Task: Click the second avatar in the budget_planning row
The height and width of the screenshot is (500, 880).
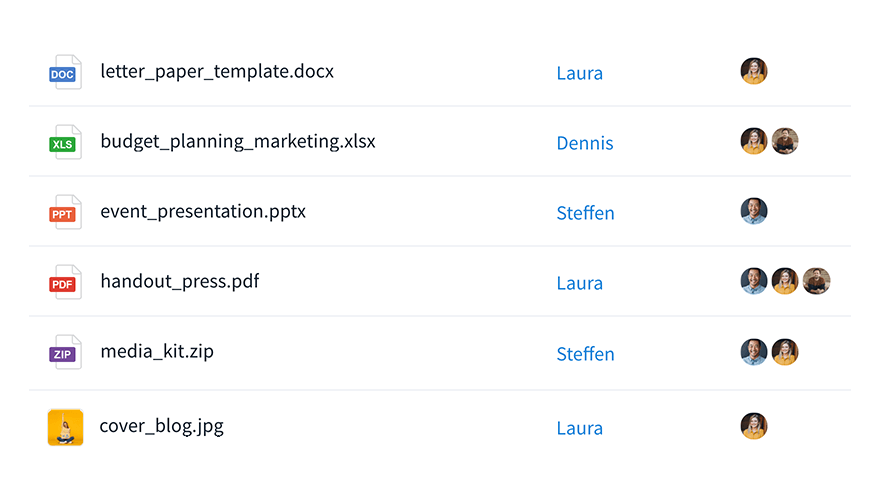Action: [x=785, y=141]
